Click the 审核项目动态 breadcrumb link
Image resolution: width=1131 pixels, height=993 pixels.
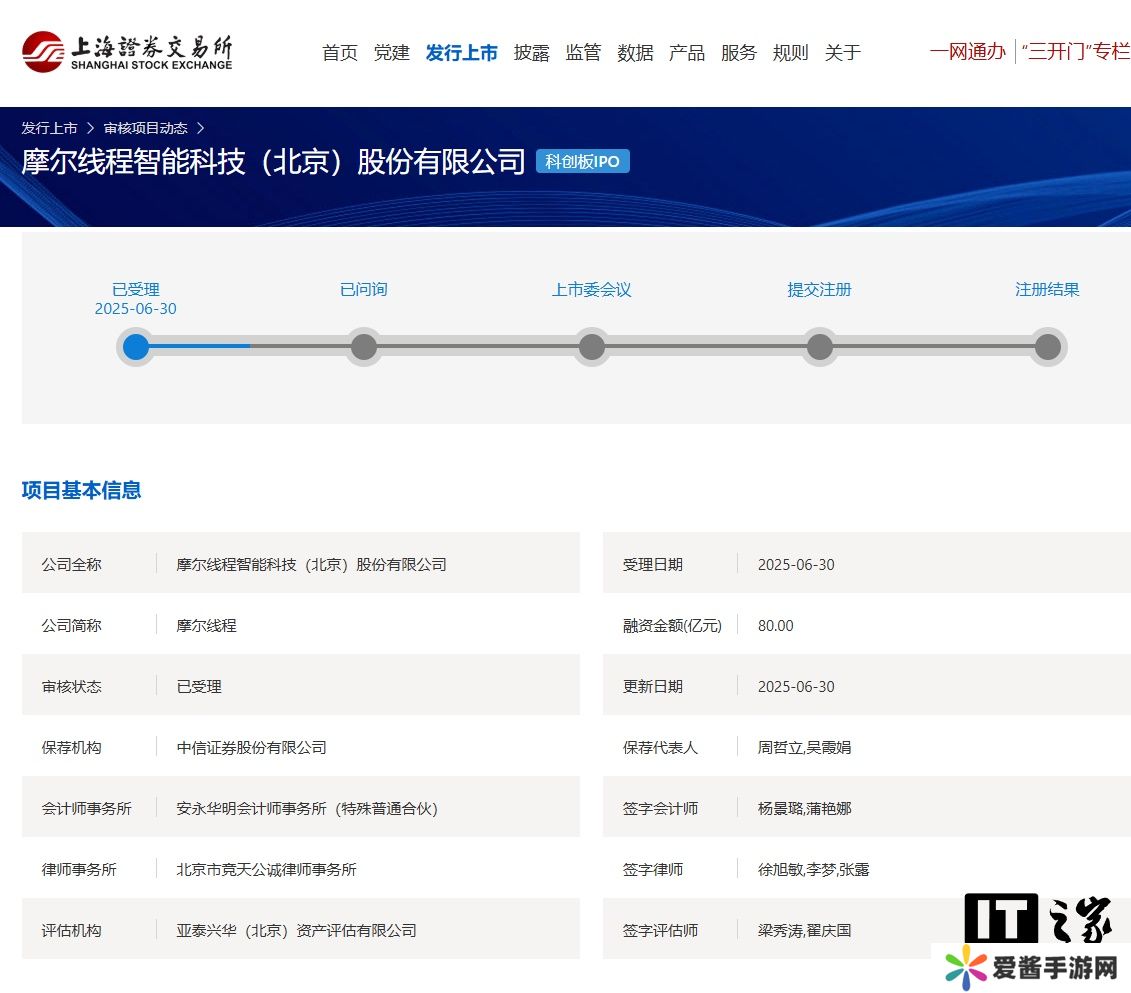146,128
